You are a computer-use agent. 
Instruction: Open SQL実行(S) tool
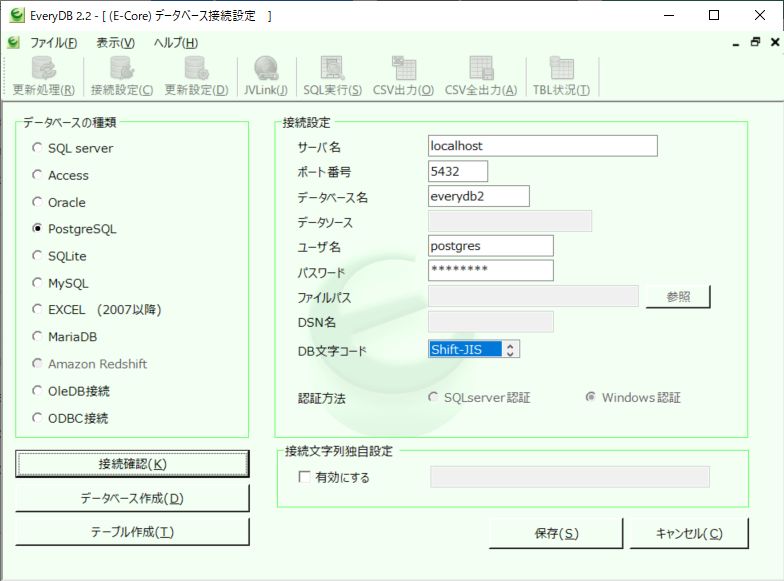pyautogui.click(x=332, y=76)
